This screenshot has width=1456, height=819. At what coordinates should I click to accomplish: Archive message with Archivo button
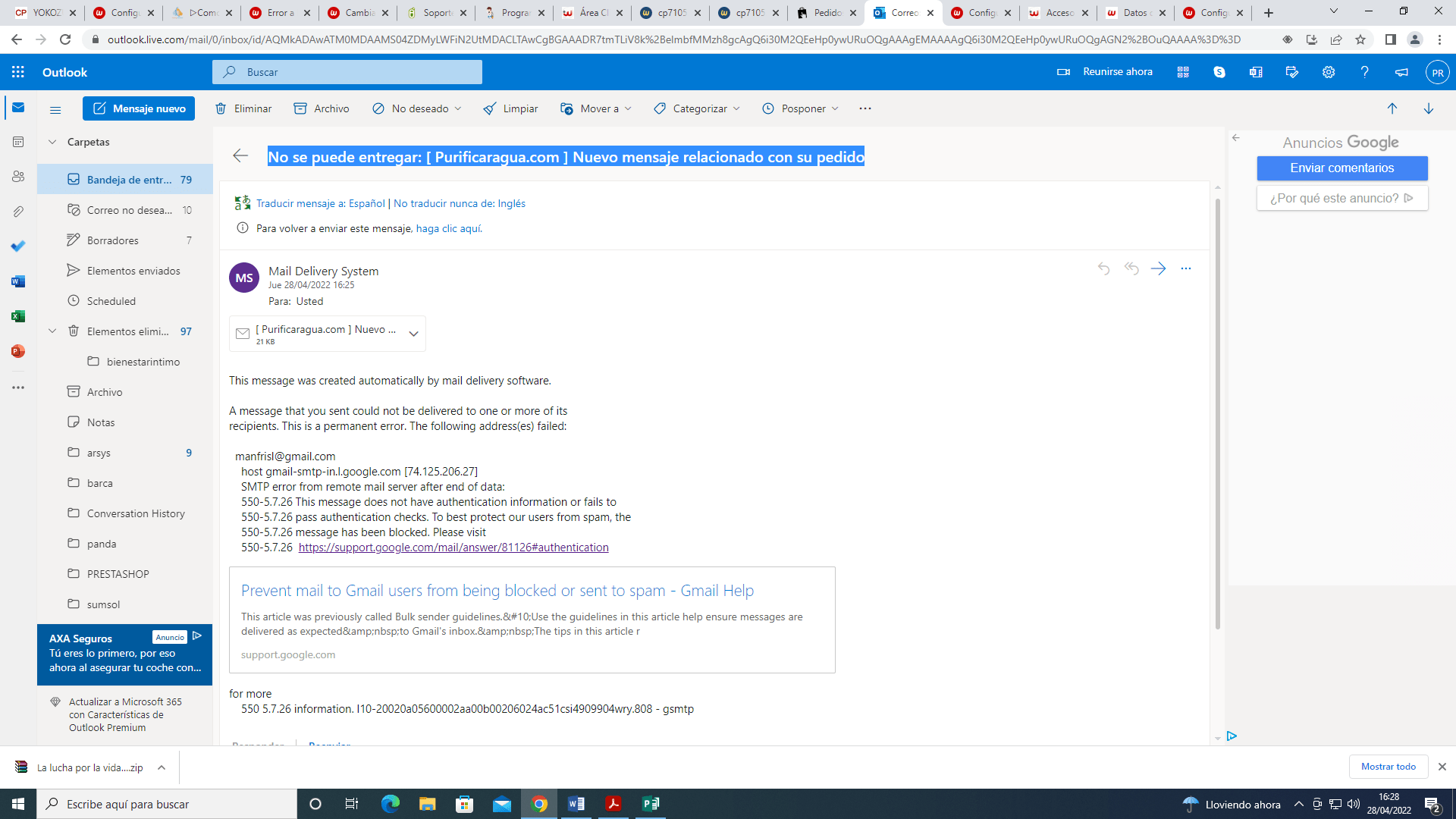click(x=322, y=108)
